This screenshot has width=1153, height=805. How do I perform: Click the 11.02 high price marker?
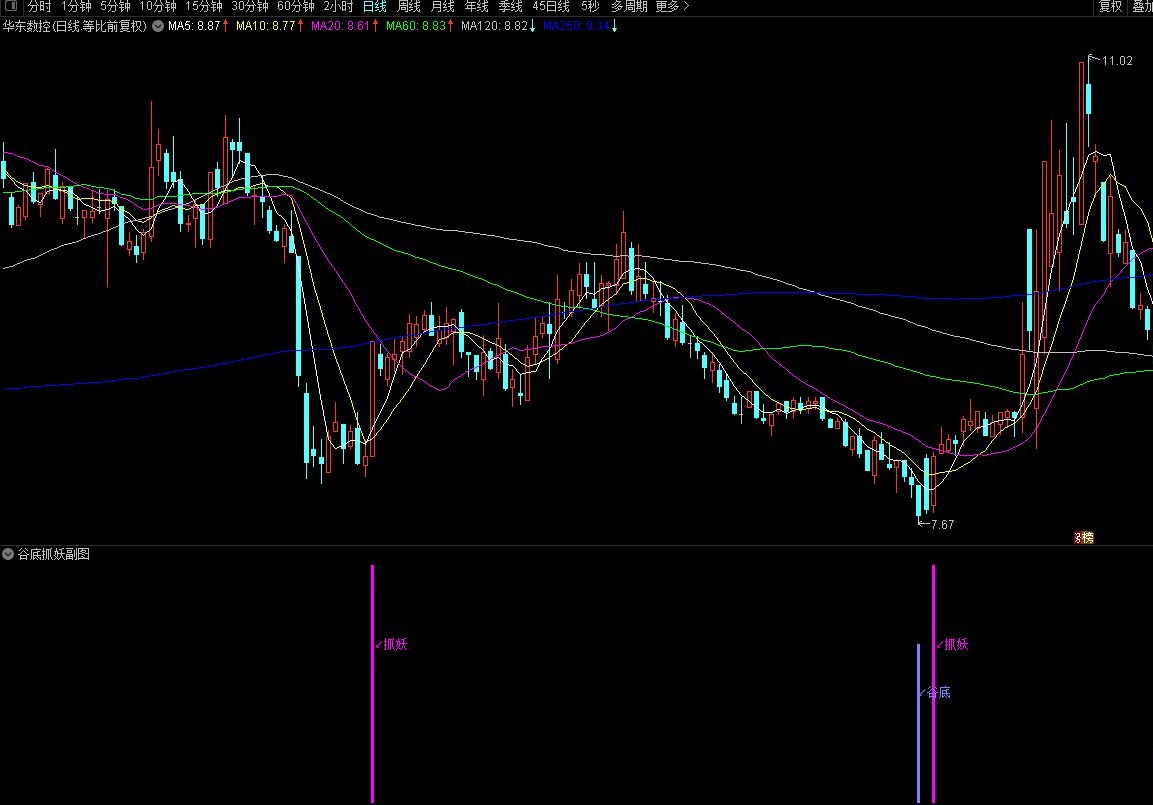pyautogui.click(x=1117, y=61)
